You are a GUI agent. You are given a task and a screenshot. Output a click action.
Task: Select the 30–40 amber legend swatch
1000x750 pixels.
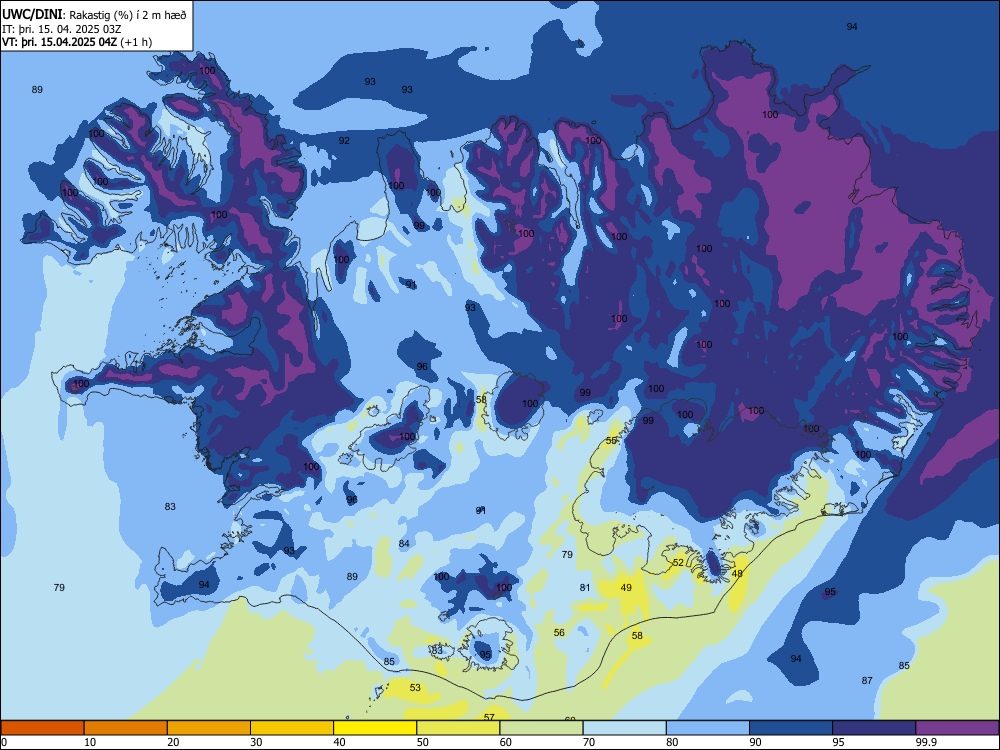[292, 728]
